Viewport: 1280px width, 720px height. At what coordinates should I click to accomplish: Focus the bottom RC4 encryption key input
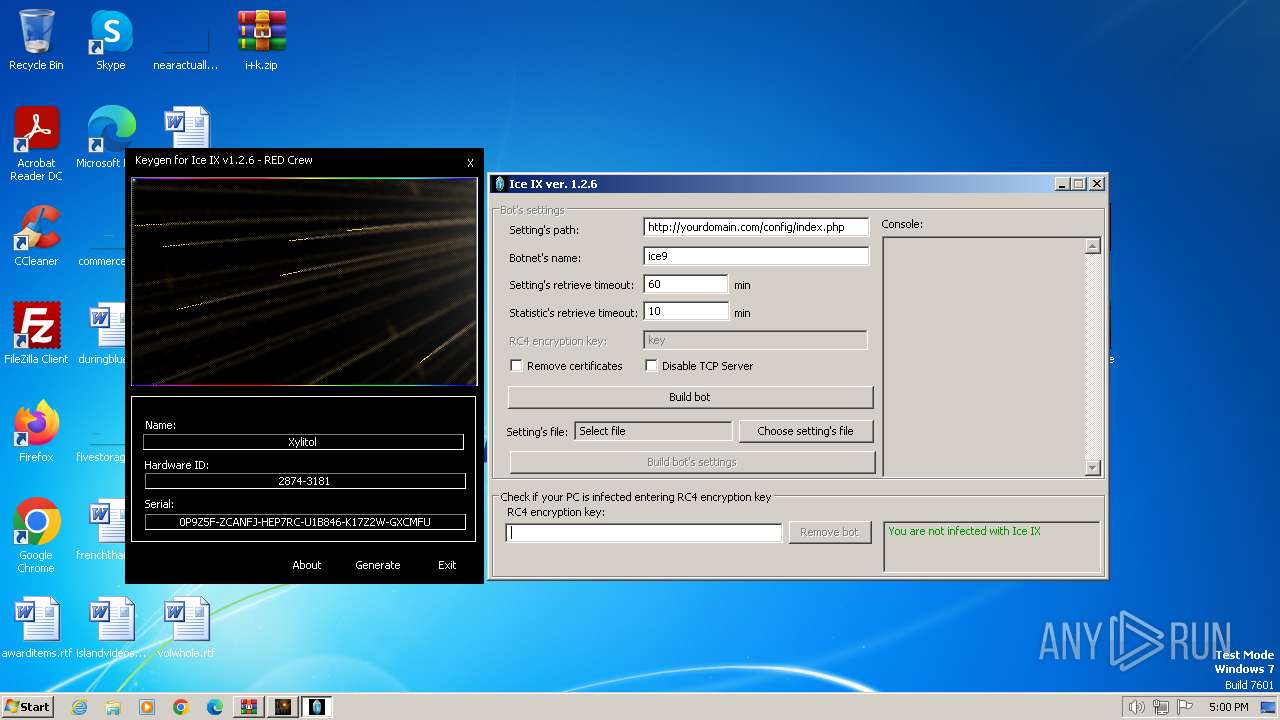point(644,533)
